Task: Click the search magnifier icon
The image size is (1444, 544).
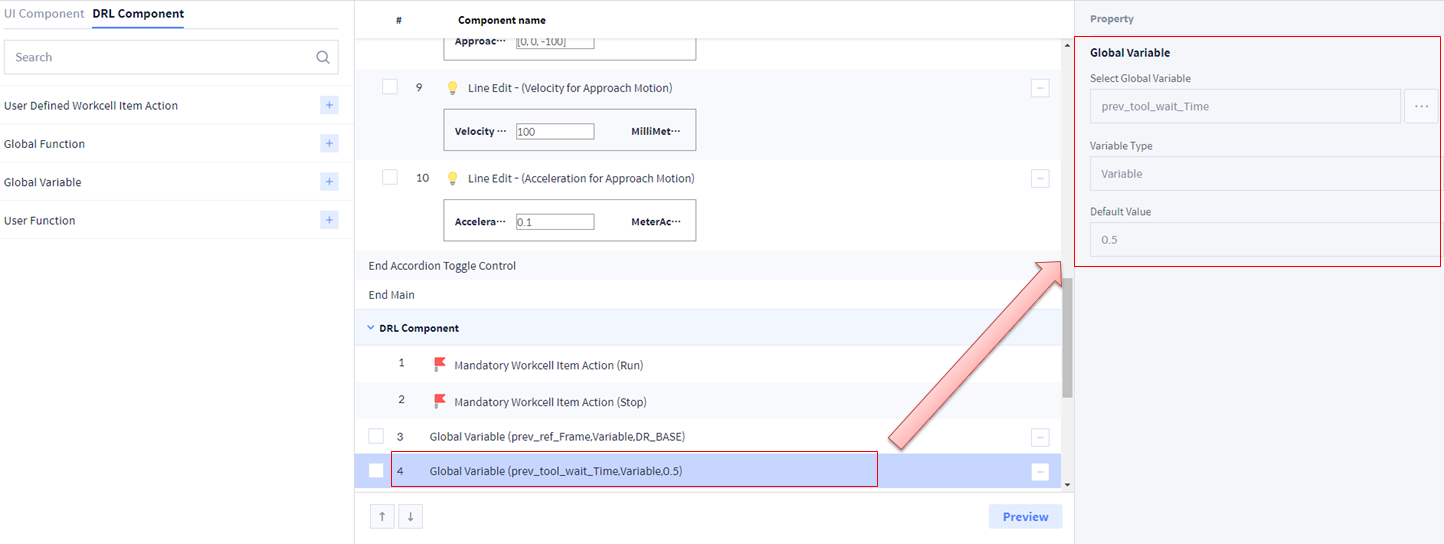Action: [x=322, y=58]
